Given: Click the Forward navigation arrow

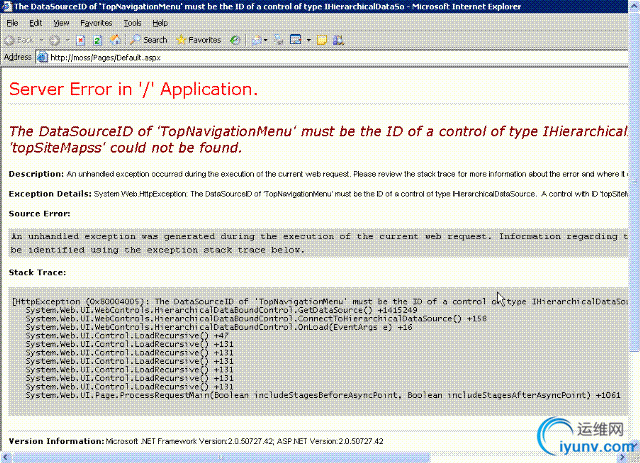Looking at the screenshot, I should (54, 40).
